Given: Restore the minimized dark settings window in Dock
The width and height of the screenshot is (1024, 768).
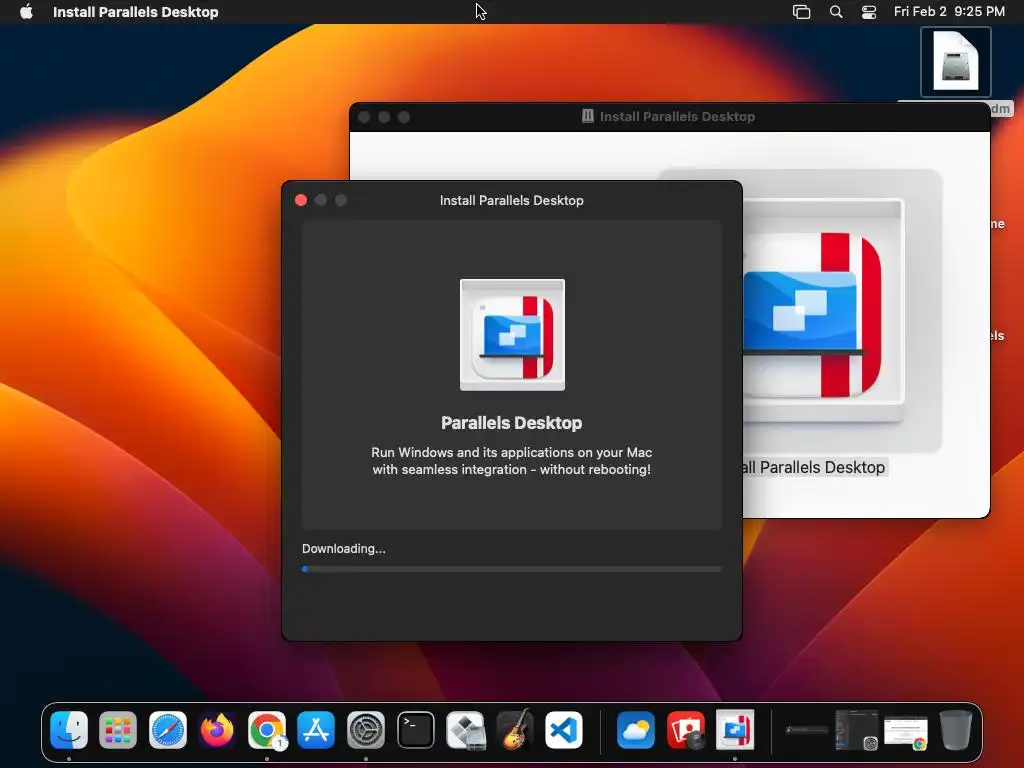Looking at the screenshot, I should pos(856,729).
